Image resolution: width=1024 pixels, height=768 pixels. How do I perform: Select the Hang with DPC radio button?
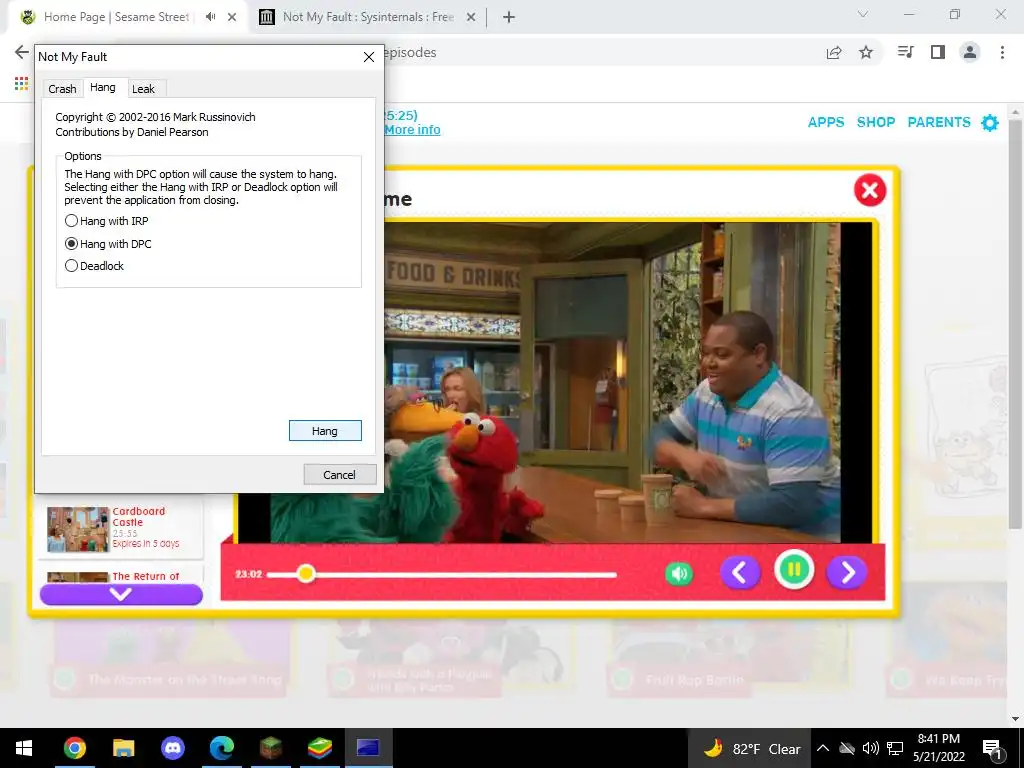click(71, 244)
